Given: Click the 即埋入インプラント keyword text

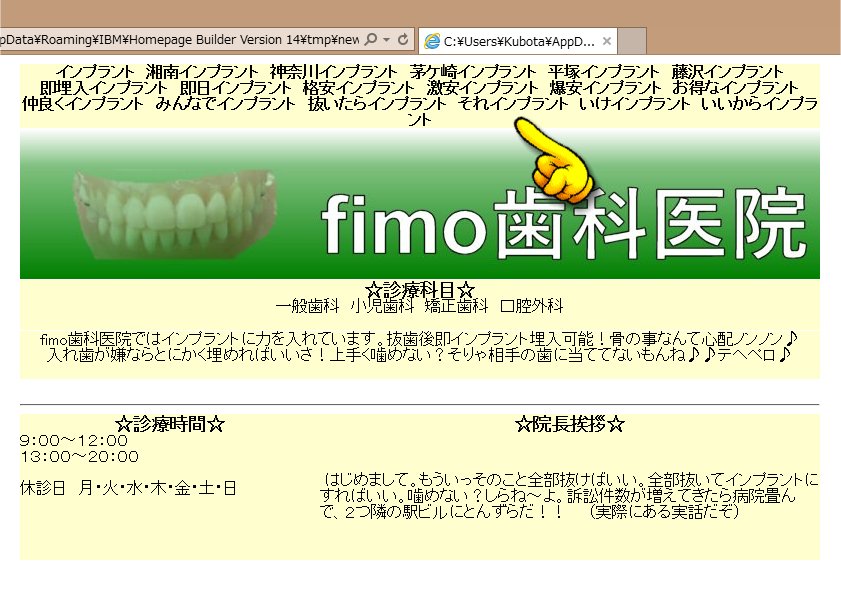Looking at the screenshot, I should tap(104, 88).
